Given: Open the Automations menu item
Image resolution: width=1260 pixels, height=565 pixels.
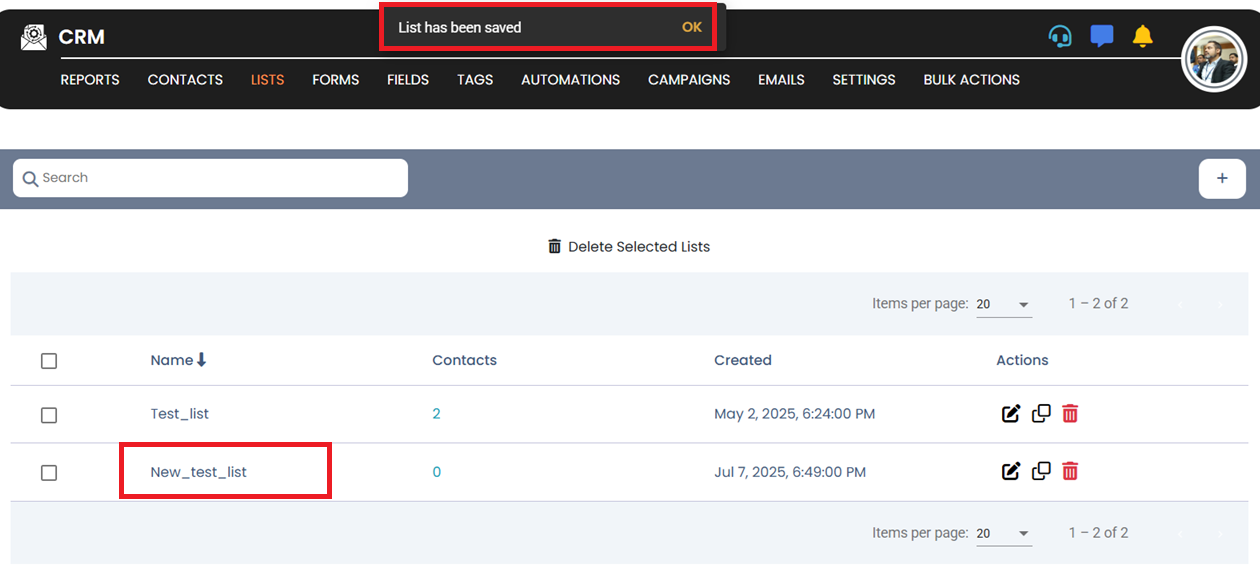Looking at the screenshot, I should pyautogui.click(x=570, y=80).
